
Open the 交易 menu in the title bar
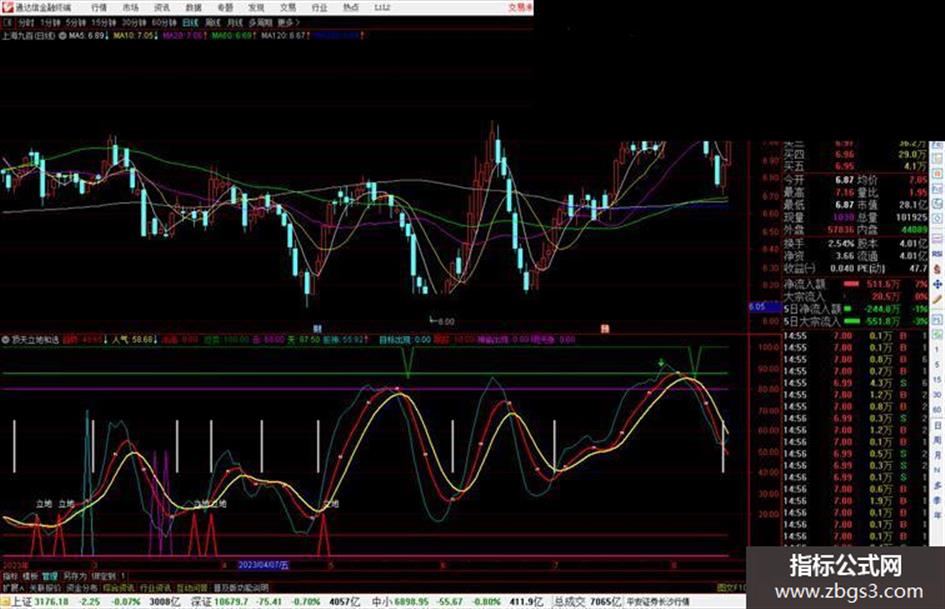287,7
